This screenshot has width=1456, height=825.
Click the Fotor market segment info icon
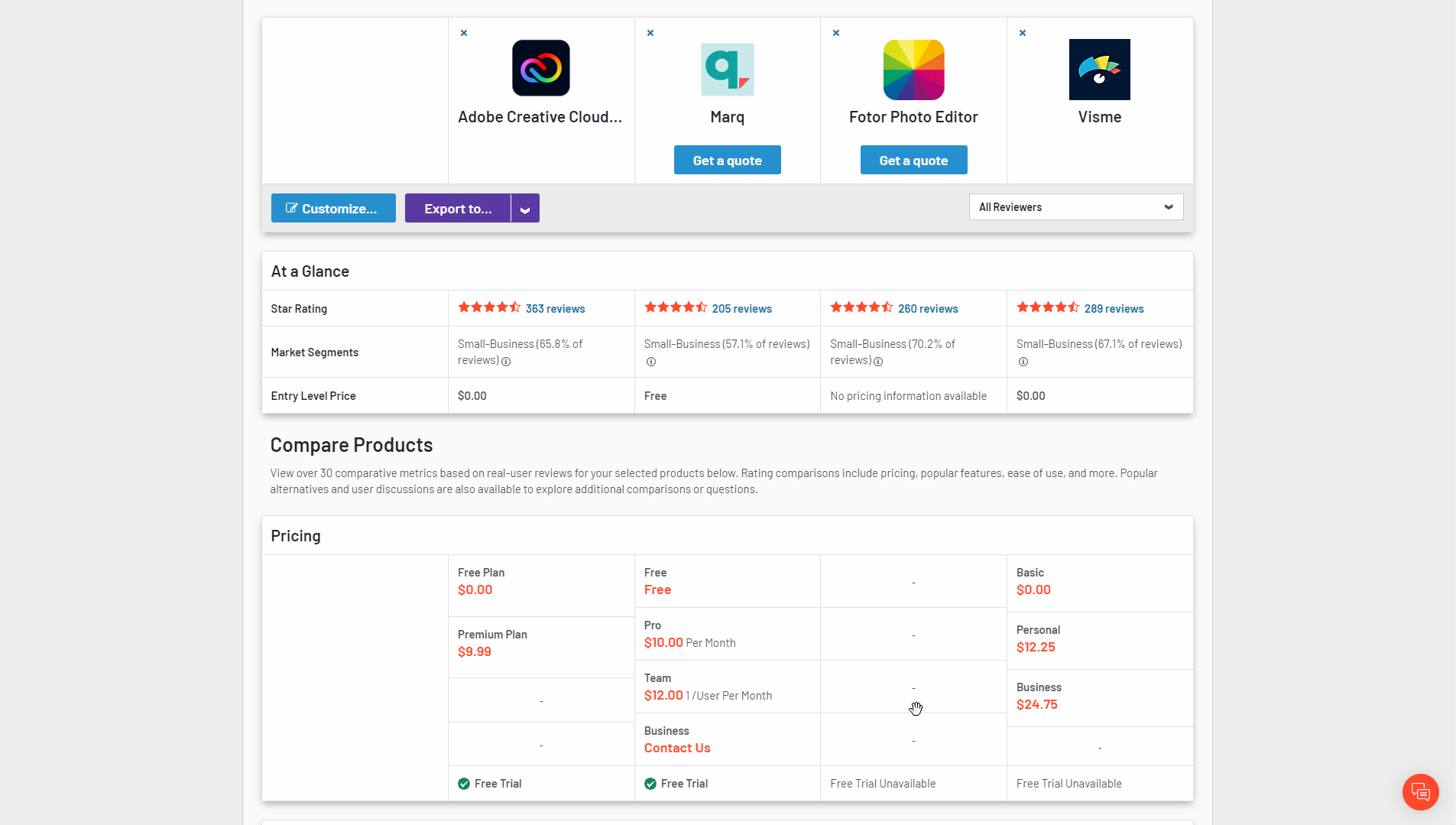[878, 362]
